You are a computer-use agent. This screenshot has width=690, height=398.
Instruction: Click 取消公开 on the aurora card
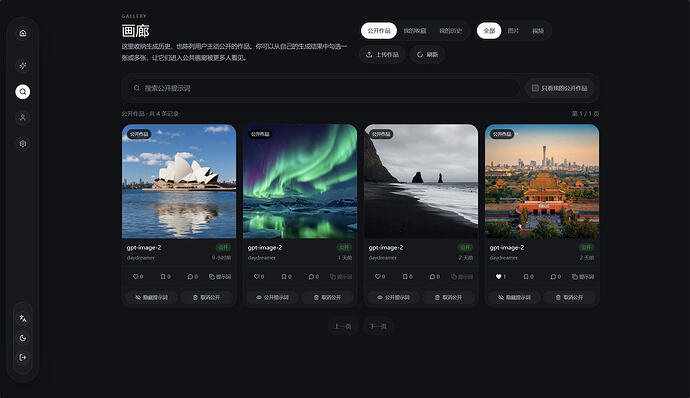pos(327,298)
